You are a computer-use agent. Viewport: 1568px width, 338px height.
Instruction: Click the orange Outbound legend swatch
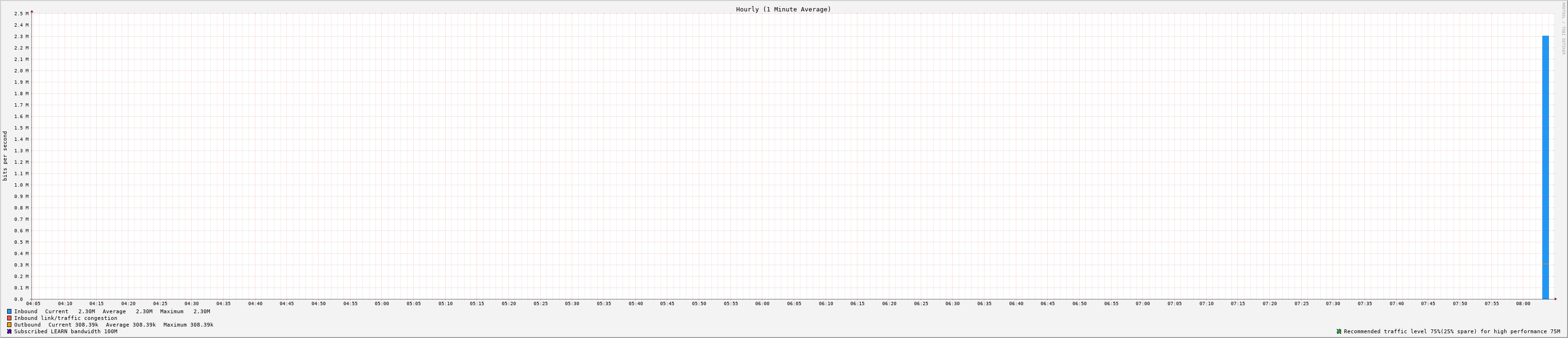(x=9, y=325)
